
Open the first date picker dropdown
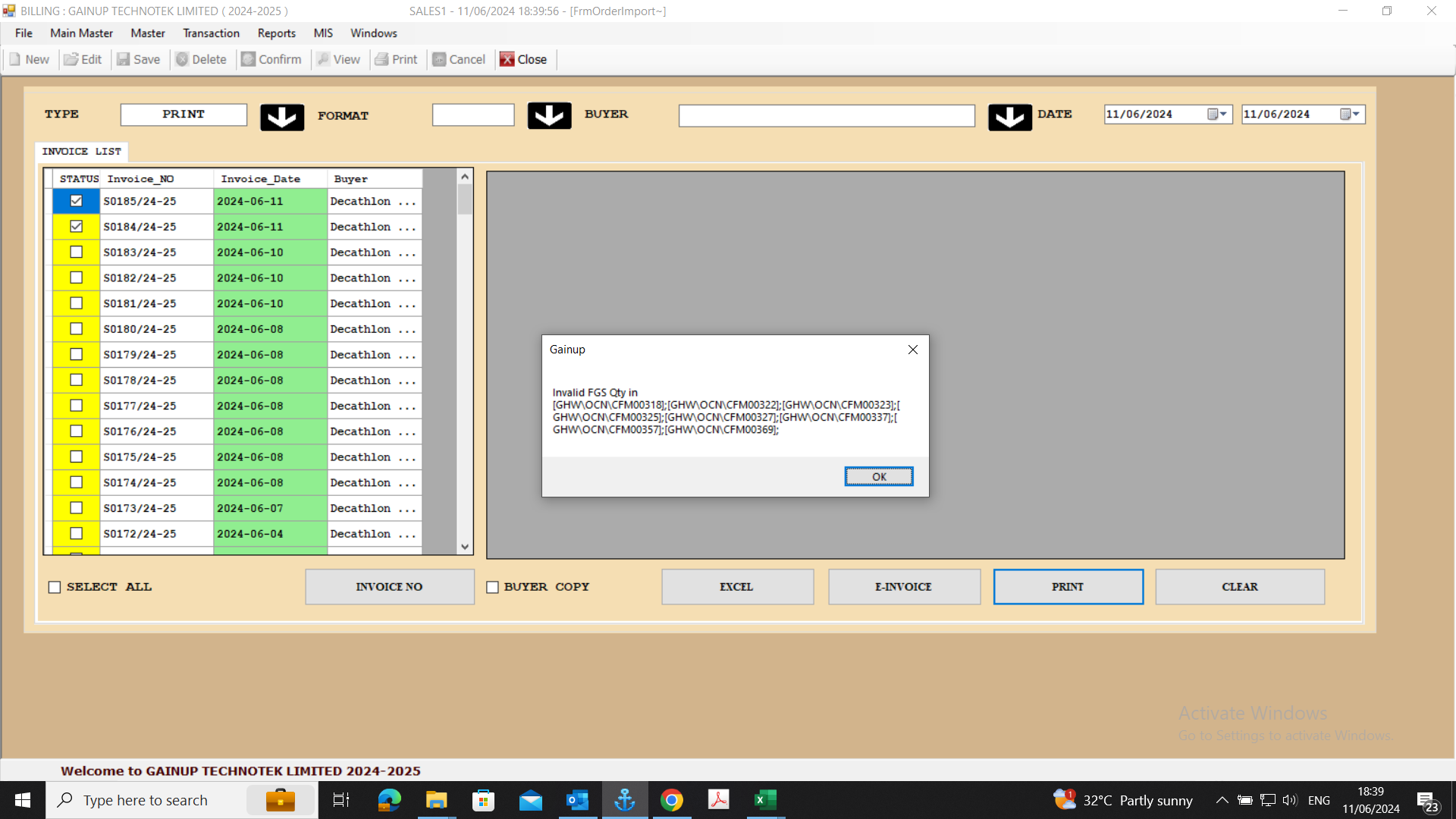tap(1222, 114)
